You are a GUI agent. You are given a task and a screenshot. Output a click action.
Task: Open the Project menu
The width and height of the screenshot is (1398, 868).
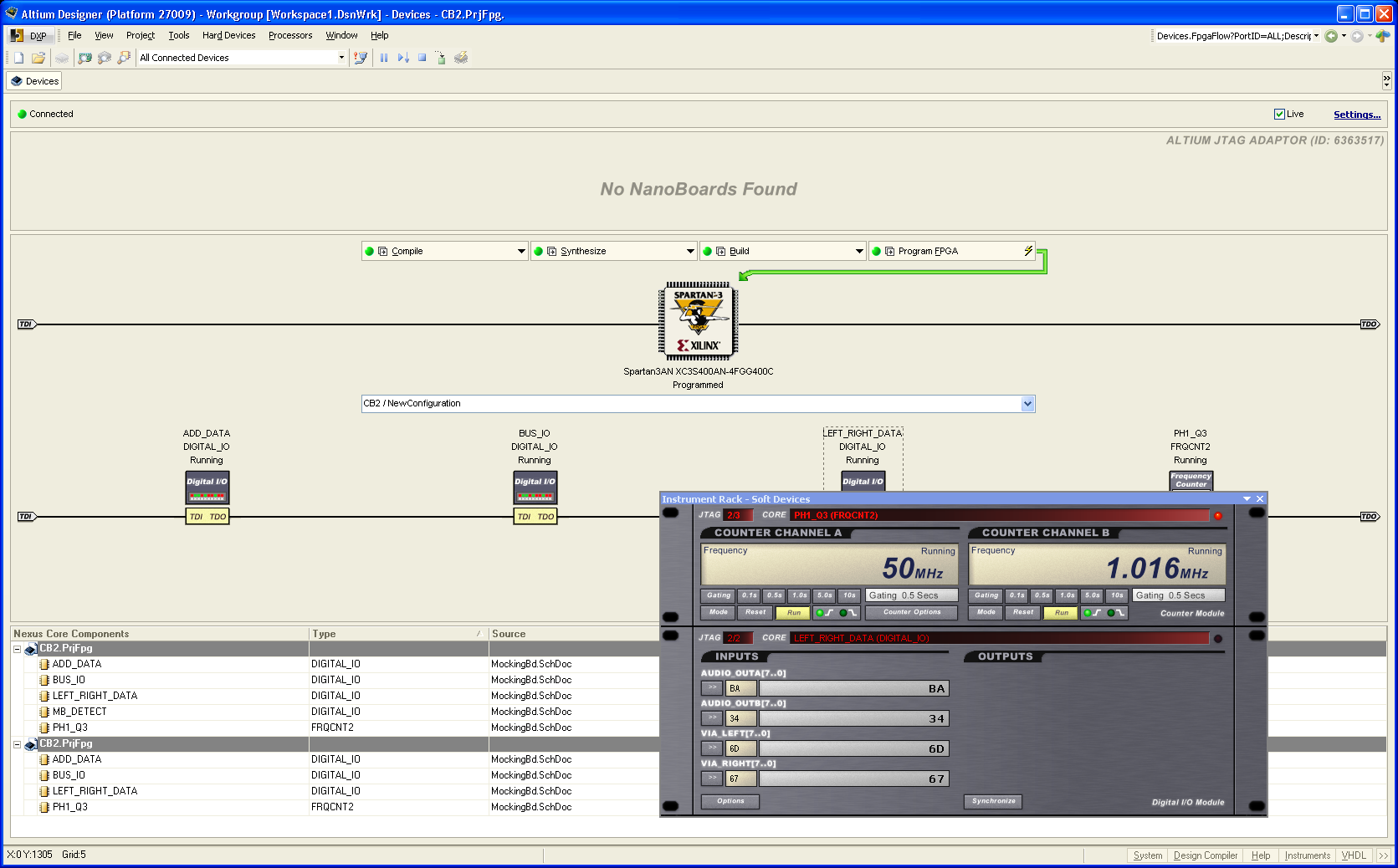pos(141,35)
